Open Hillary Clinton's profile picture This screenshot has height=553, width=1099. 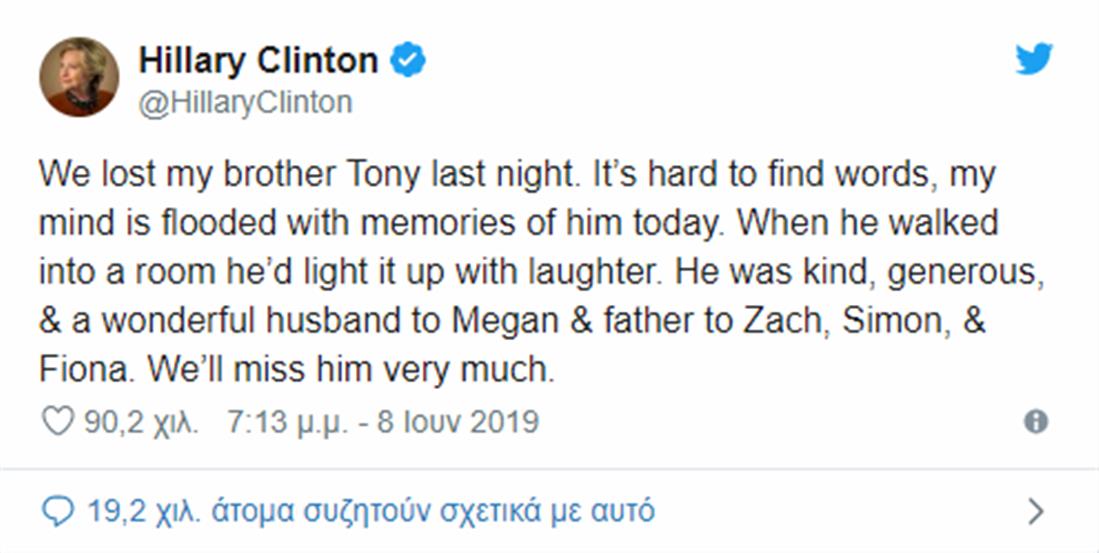click(x=79, y=78)
